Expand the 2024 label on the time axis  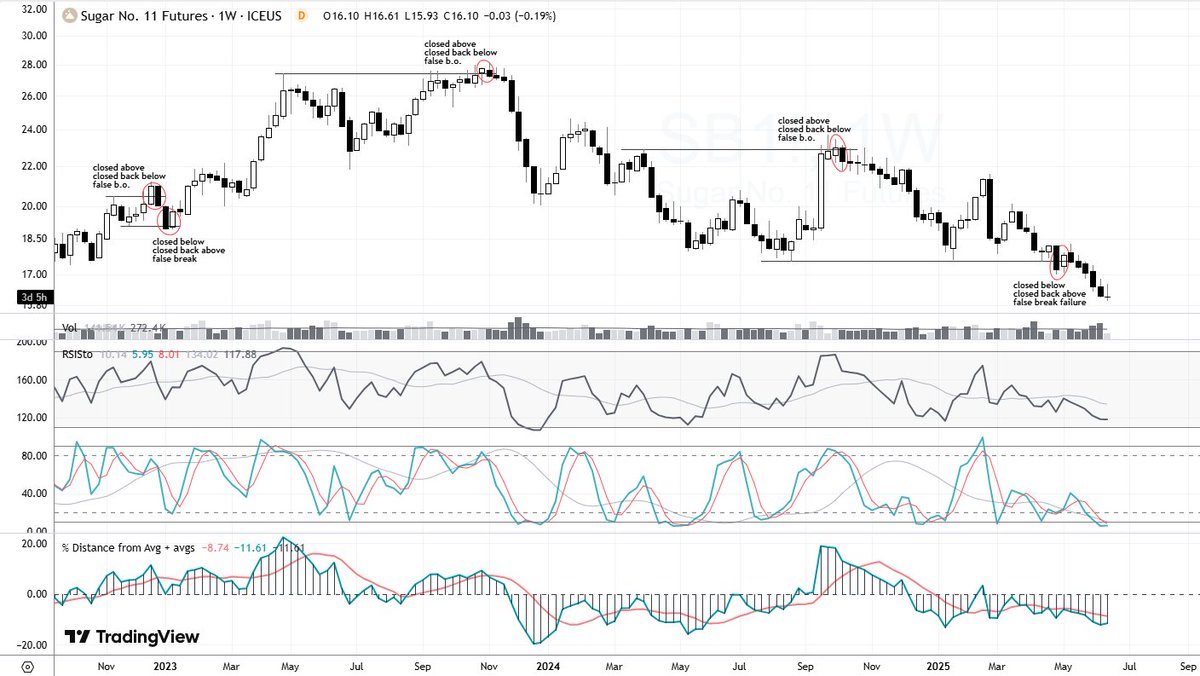[x=549, y=663]
